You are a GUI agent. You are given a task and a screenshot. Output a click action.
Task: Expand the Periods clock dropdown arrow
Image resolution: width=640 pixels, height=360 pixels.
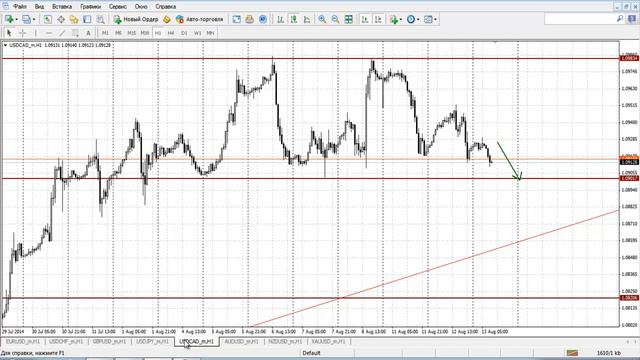coord(418,19)
